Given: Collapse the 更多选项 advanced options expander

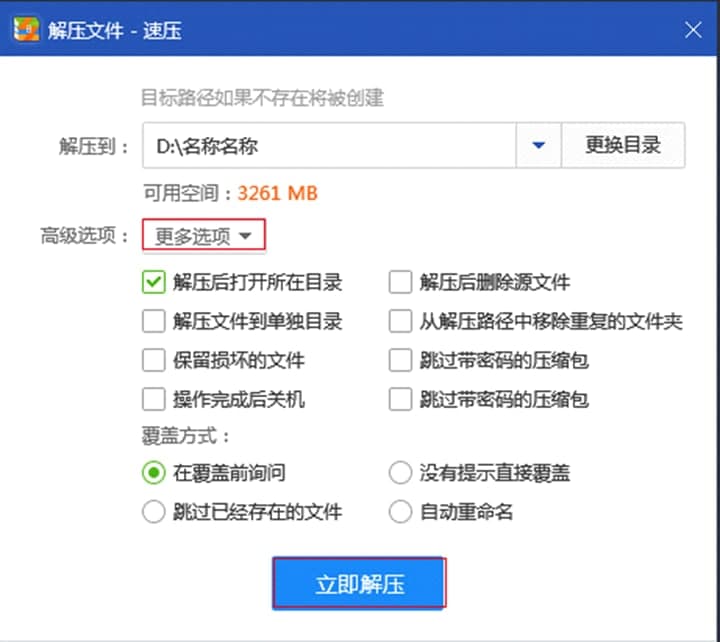Looking at the screenshot, I should [204, 237].
